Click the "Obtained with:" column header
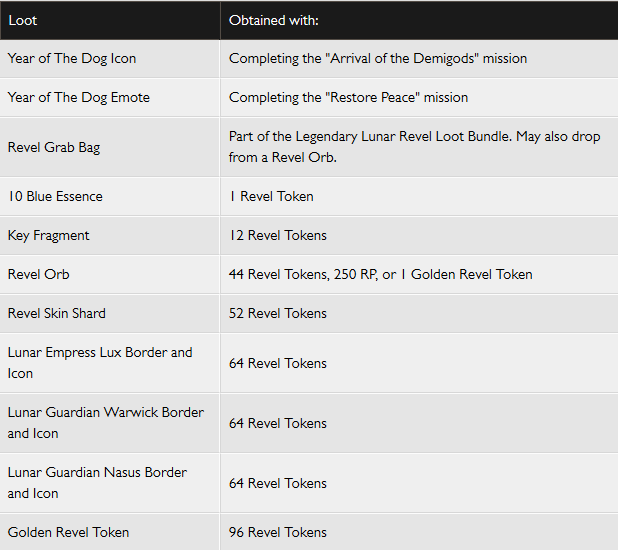Viewport: 618px width, 551px height. tap(274, 20)
